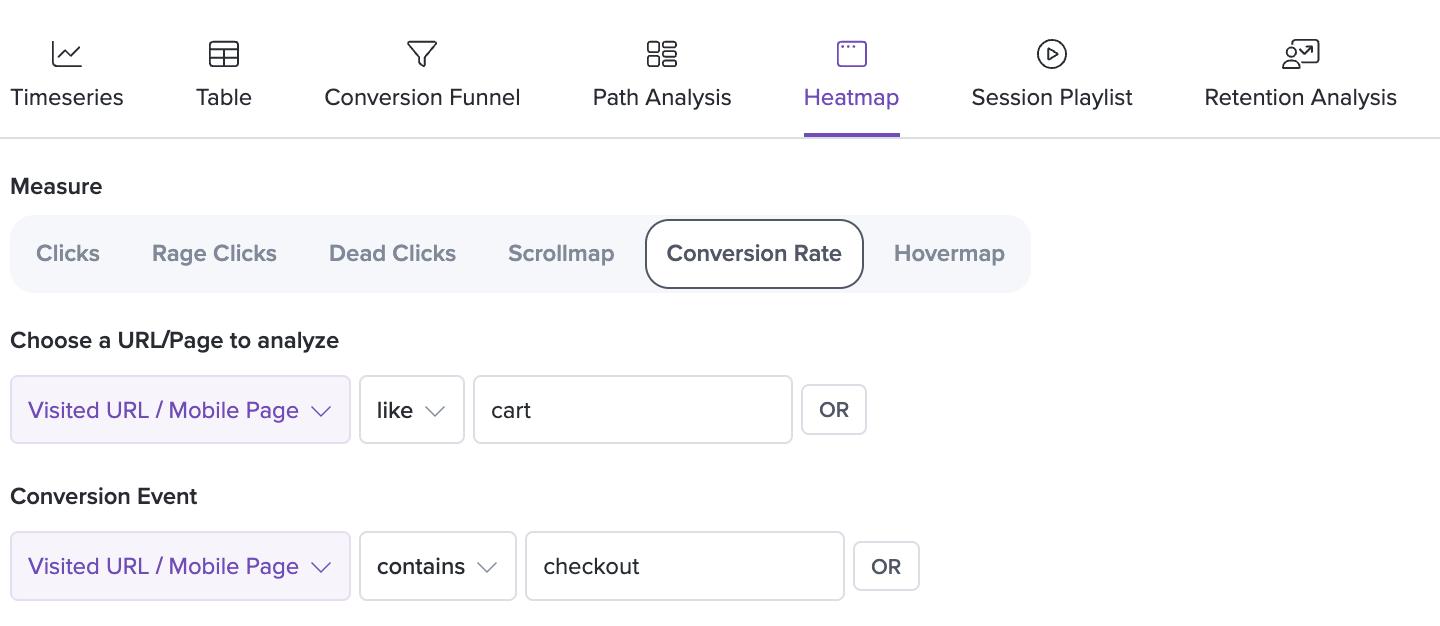This screenshot has height=626, width=1440.
Task: Click the Timeseries line chart icon
Action: (67, 54)
